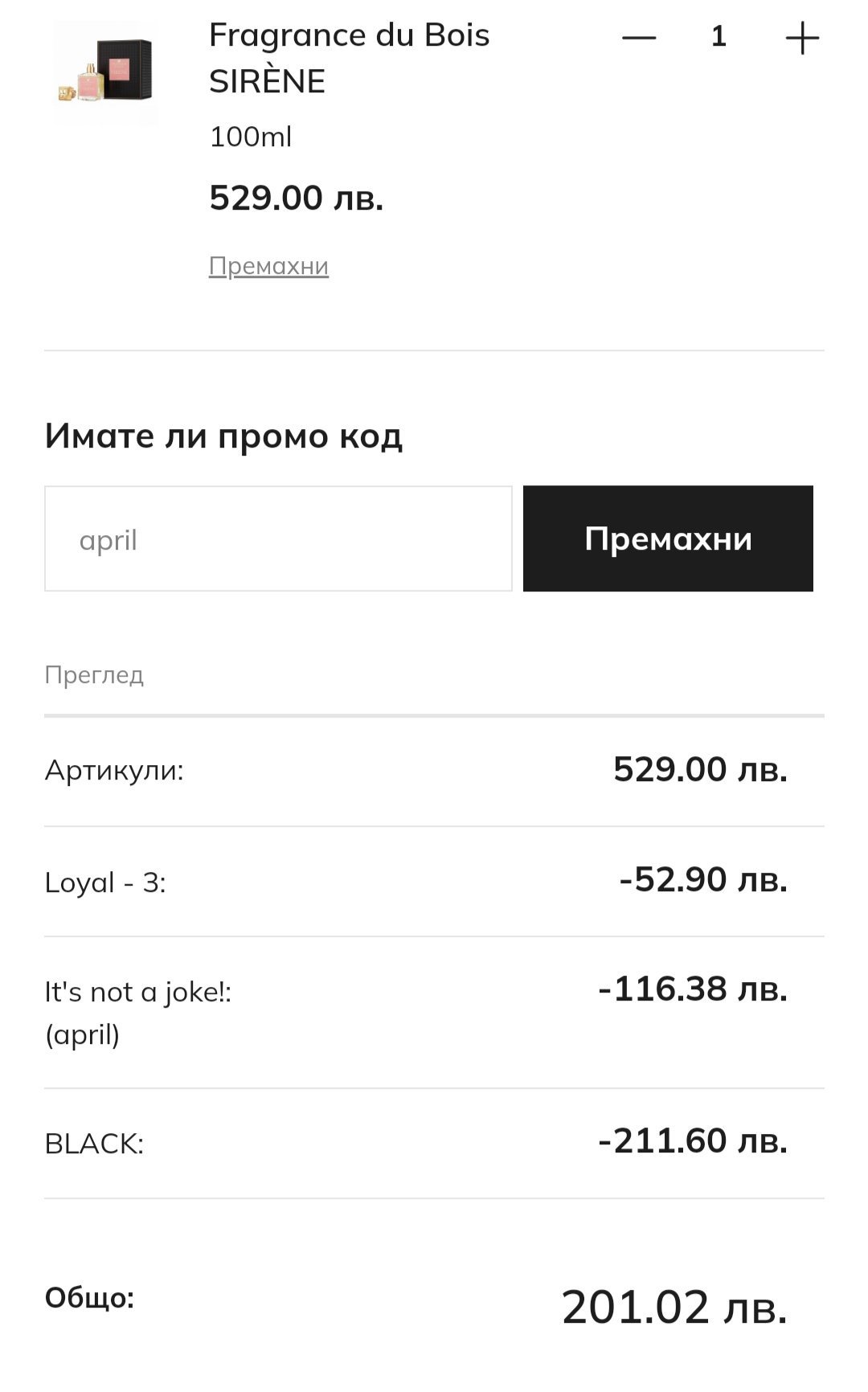Click the BLACK discount label
This screenshot has width=868, height=1392.
[x=94, y=1144]
